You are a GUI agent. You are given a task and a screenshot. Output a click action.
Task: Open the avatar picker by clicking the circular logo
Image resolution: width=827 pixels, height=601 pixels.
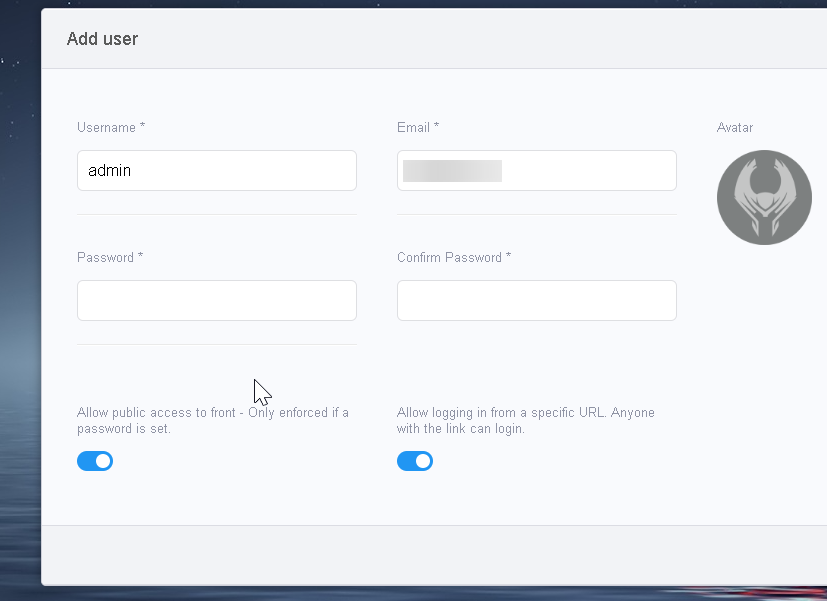pyautogui.click(x=764, y=197)
